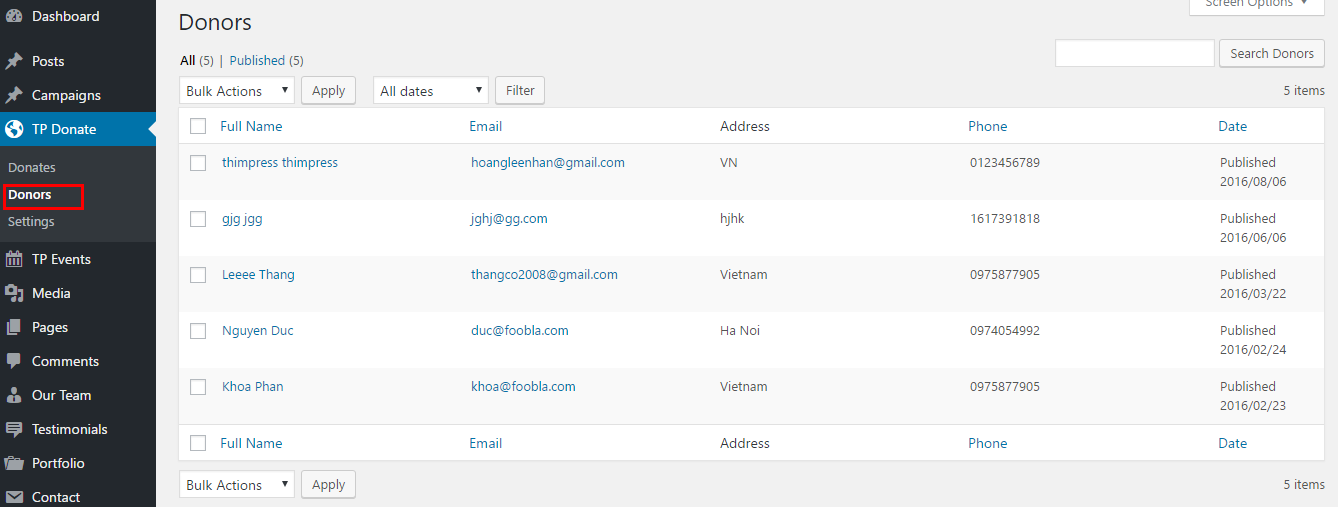Open the Settings submenu under TP Donate
This screenshot has width=1338, height=507.
click(31, 221)
